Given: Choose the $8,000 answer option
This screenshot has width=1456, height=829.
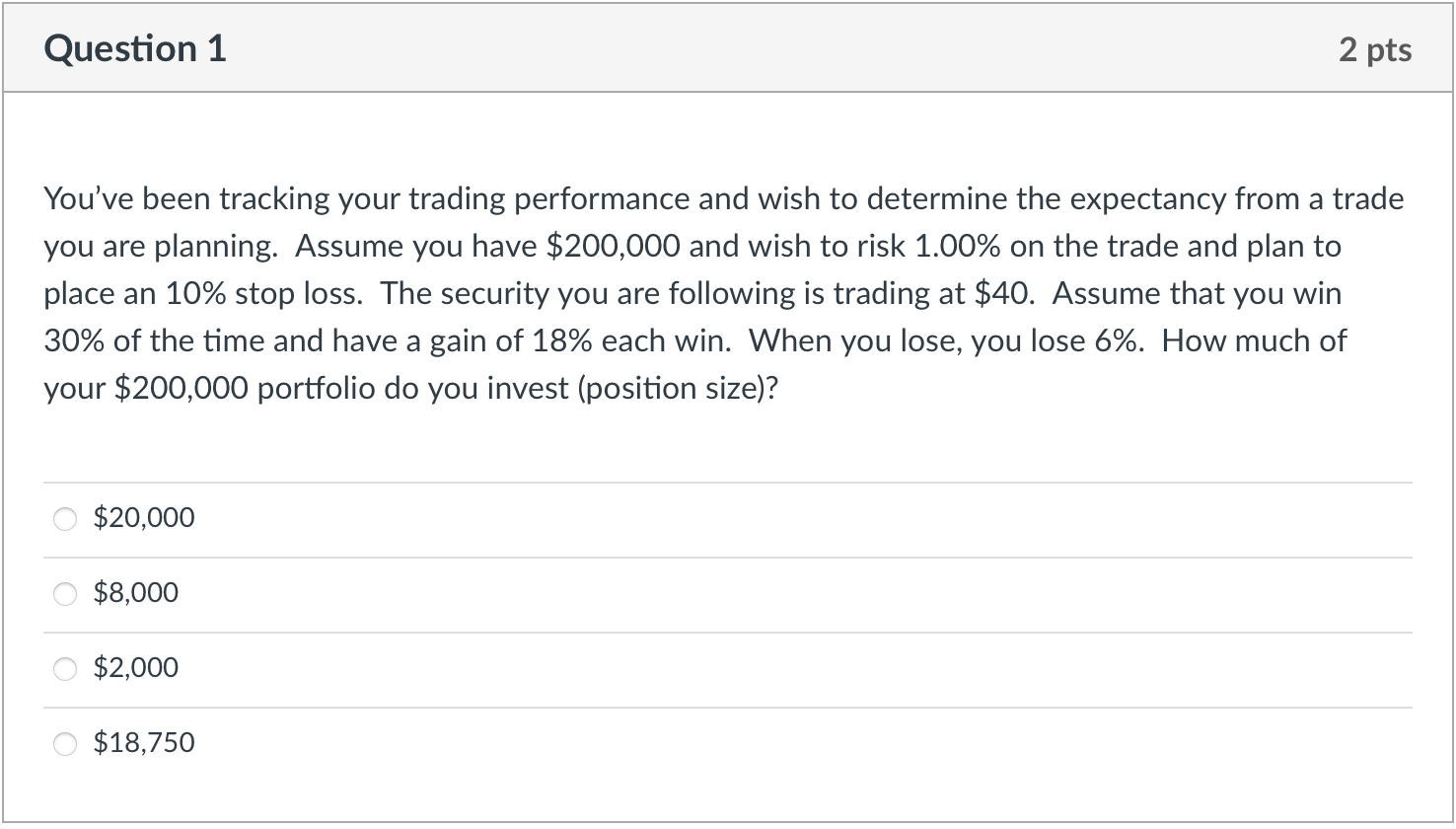Looking at the screenshot, I should click(x=65, y=593).
